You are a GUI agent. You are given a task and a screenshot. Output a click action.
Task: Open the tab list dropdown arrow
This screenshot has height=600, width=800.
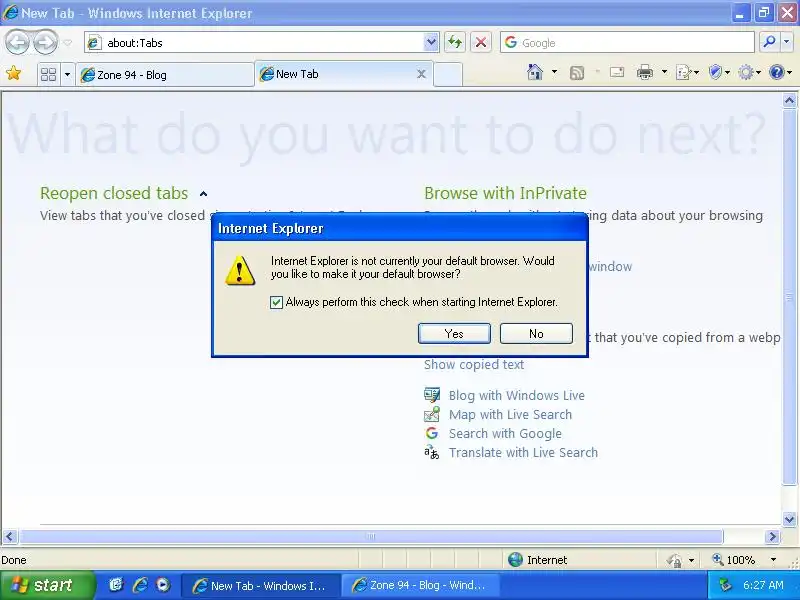point(67,75)
